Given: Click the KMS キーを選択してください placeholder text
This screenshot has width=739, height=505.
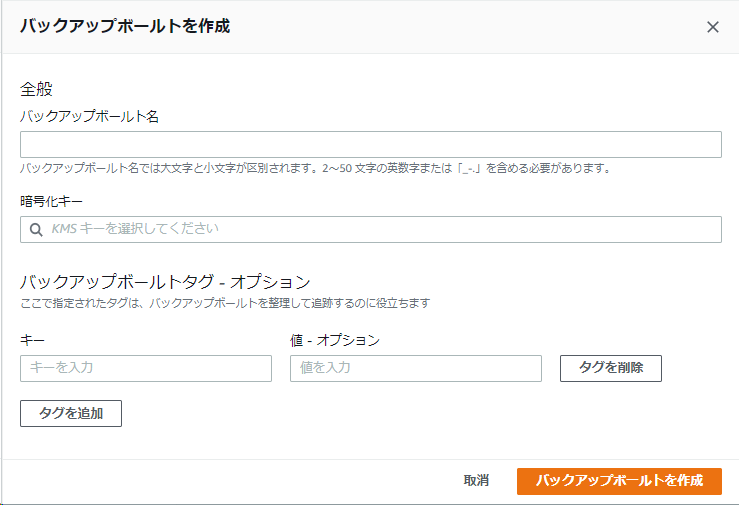Looking at the screenshot, I should tap(135, 230).
